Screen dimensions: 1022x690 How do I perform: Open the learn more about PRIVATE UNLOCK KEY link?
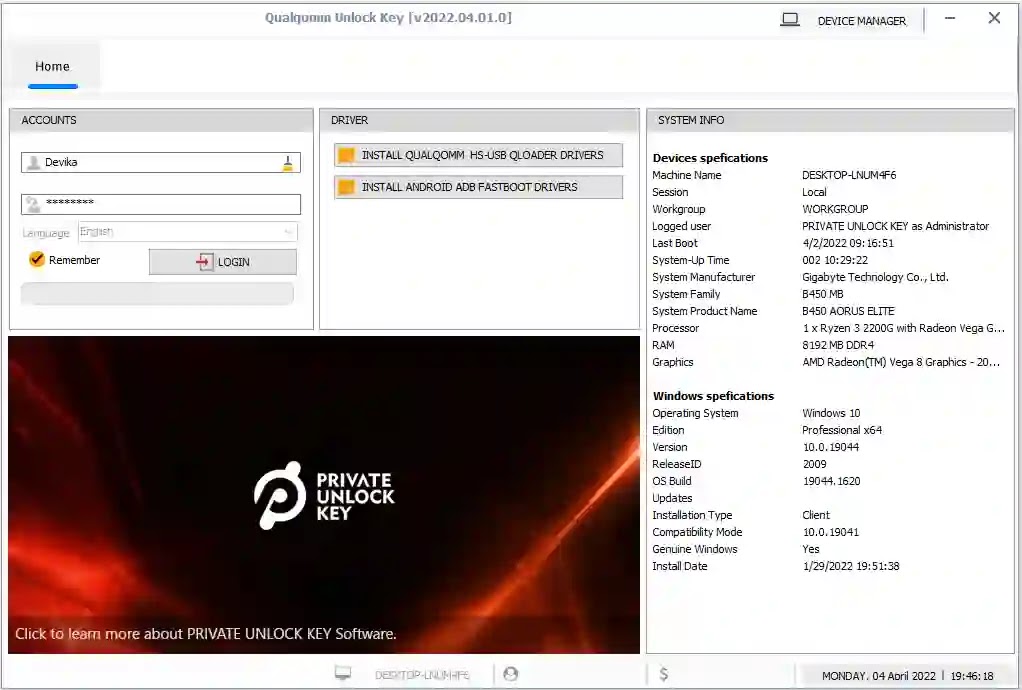click(205, 633)
